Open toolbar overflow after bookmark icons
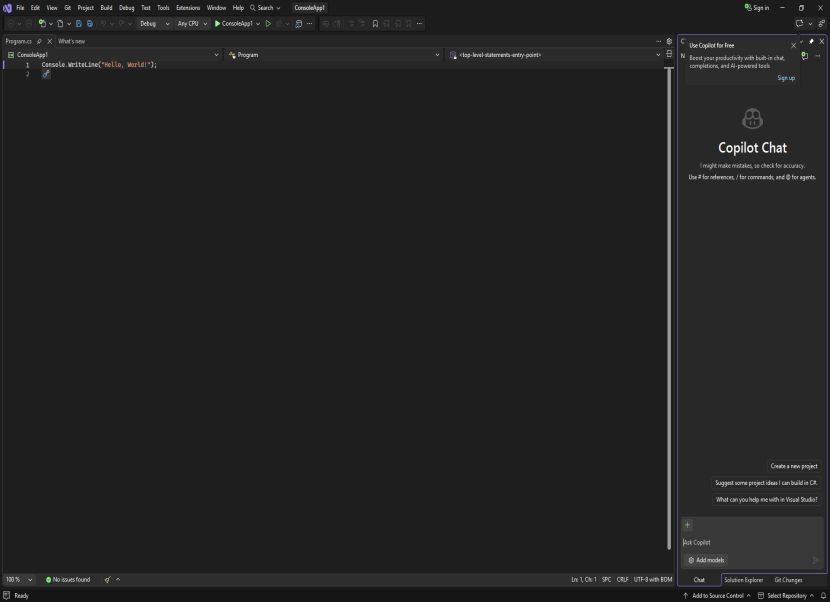 pos(419,23)
